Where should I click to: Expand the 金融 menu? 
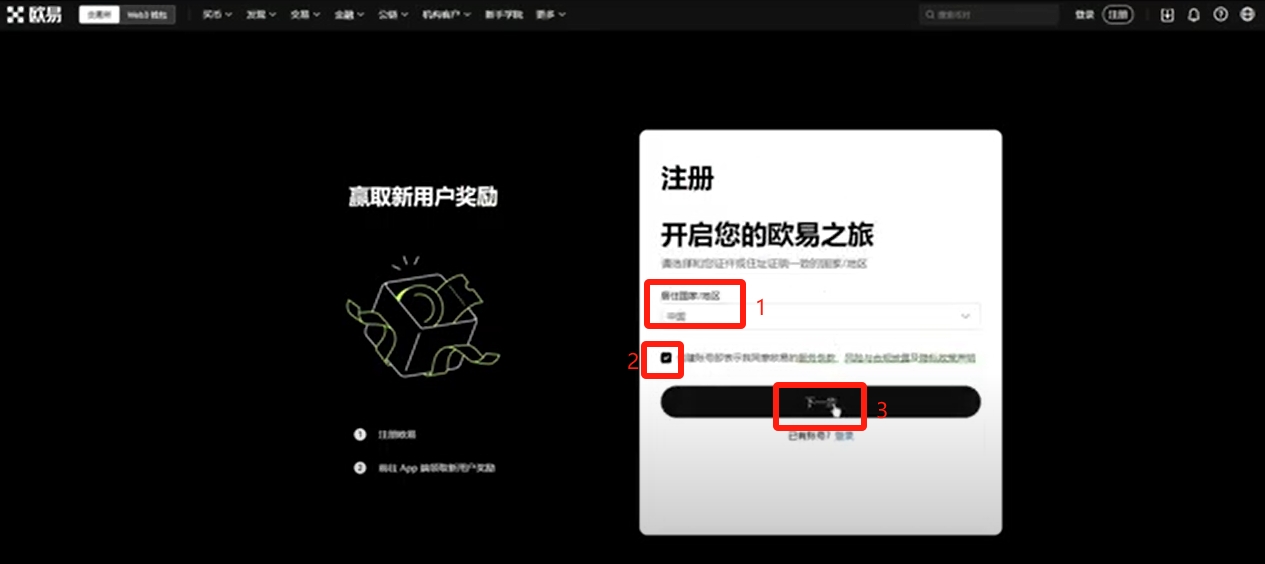(x=349, y=15)
